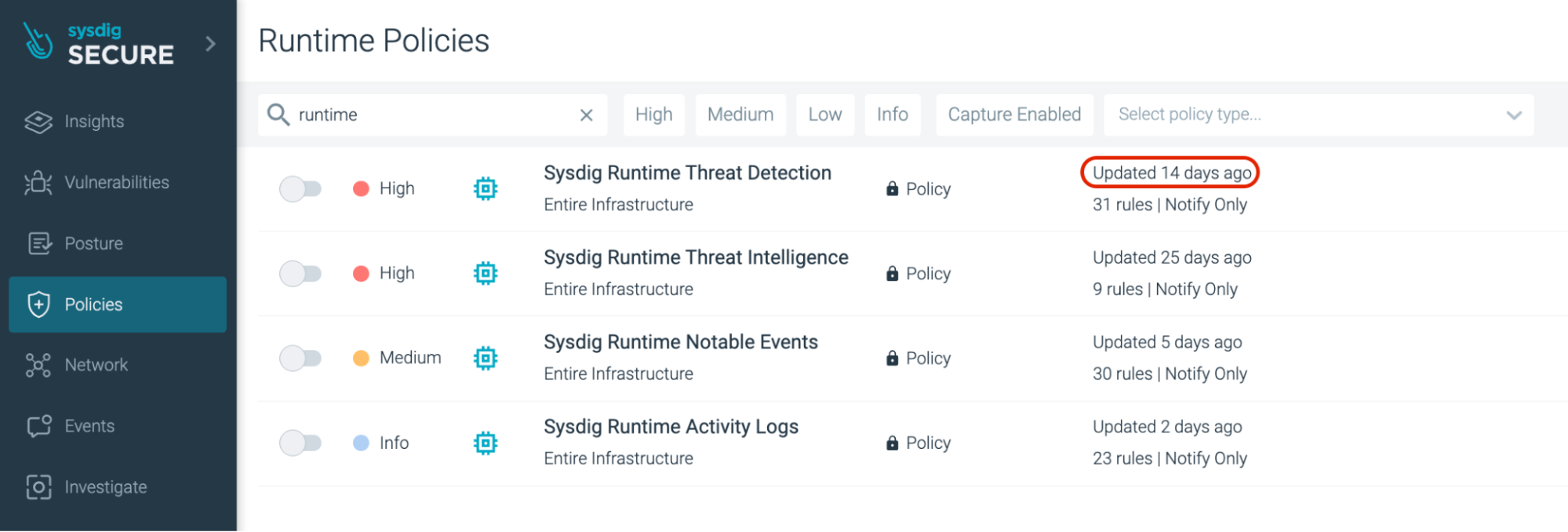This screenshot has width=1568, height=532.
Task: Open Vulnerabilities via its bug icon
Action: 38,183
